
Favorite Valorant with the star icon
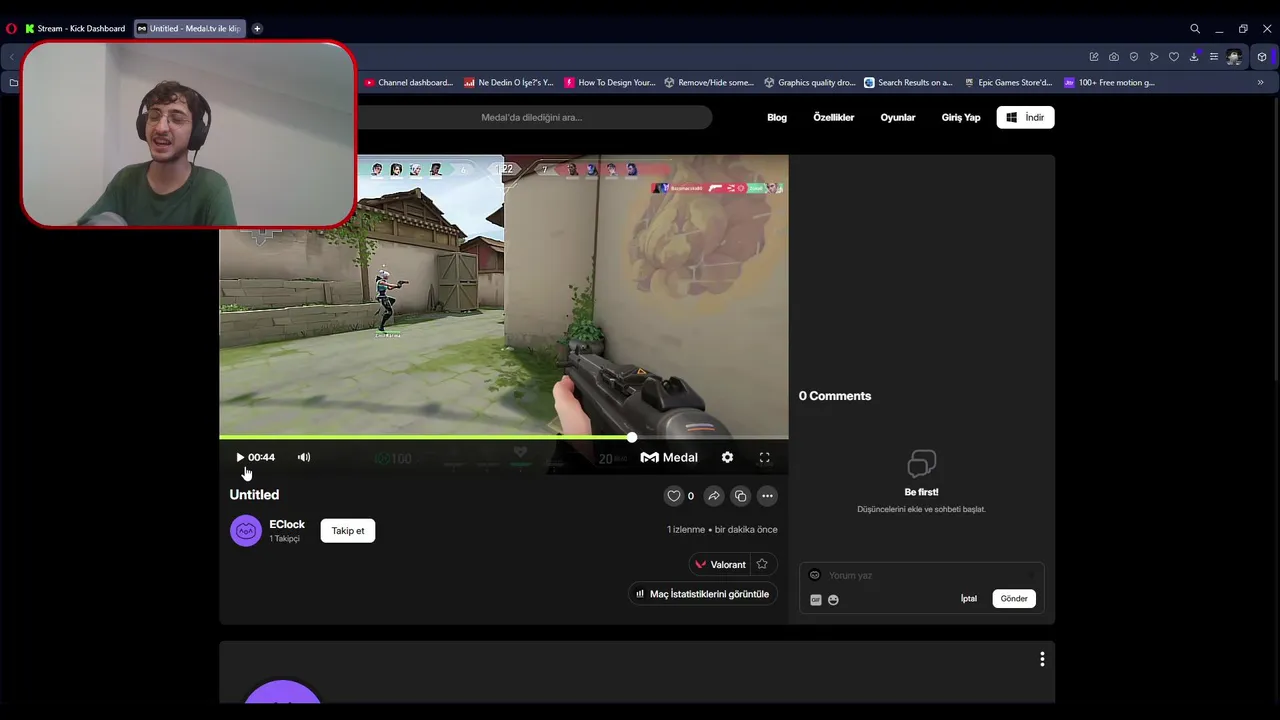[762, 564]
